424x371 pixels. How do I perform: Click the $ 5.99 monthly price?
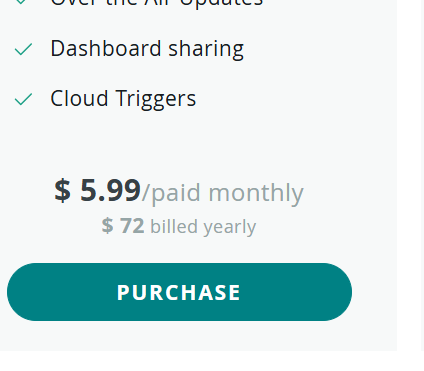[97, 190]
